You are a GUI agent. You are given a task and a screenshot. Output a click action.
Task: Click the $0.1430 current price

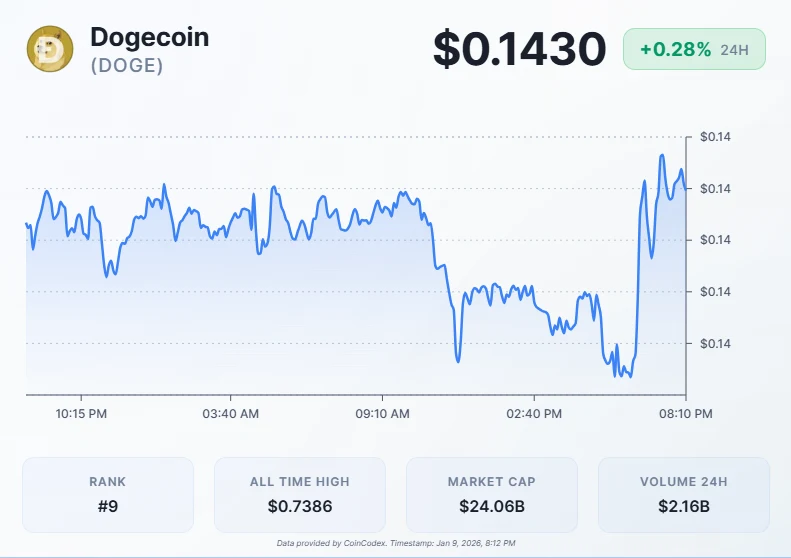tap(519, 49)
